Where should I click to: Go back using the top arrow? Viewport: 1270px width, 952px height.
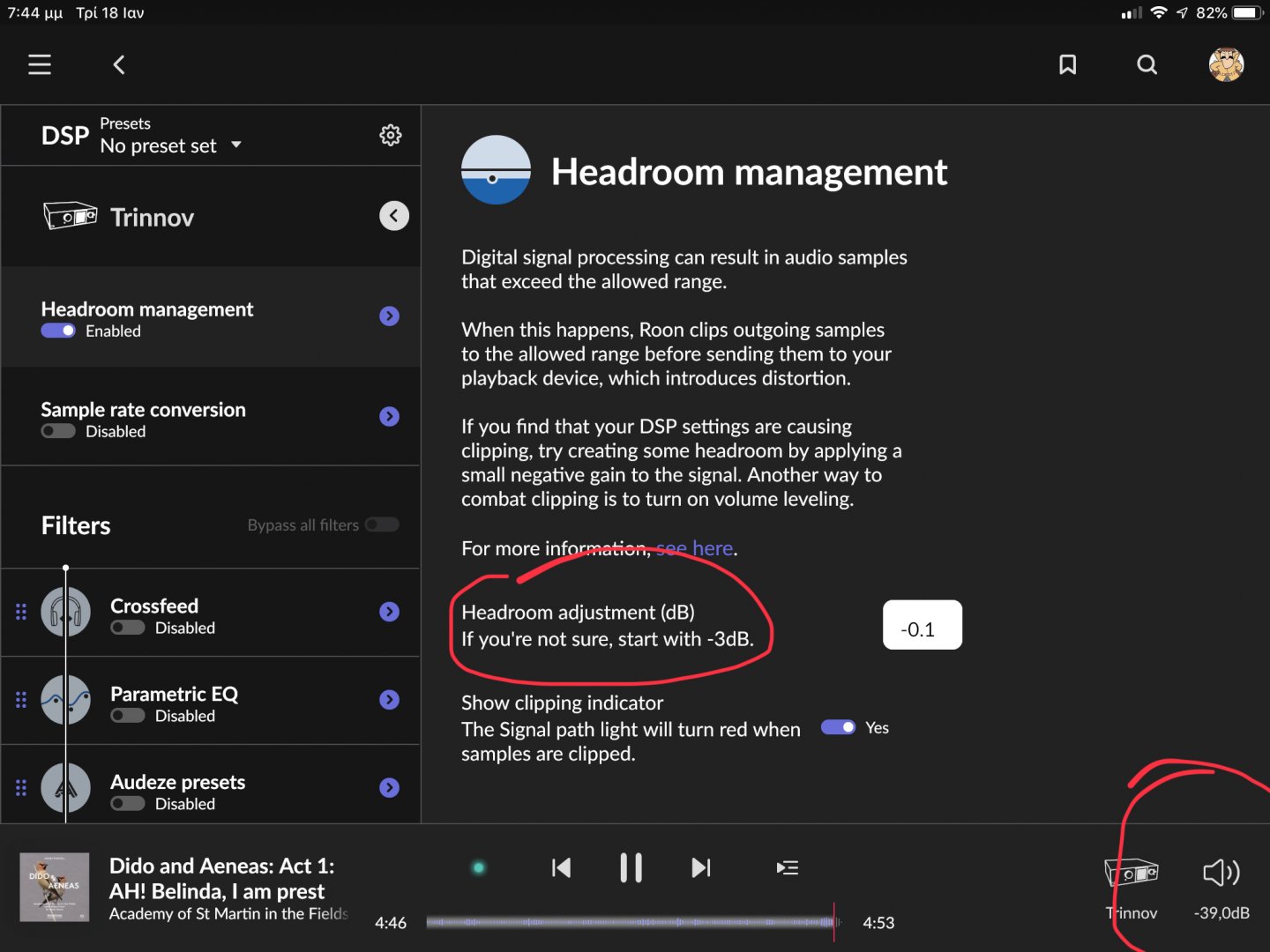tap(119, 64)
